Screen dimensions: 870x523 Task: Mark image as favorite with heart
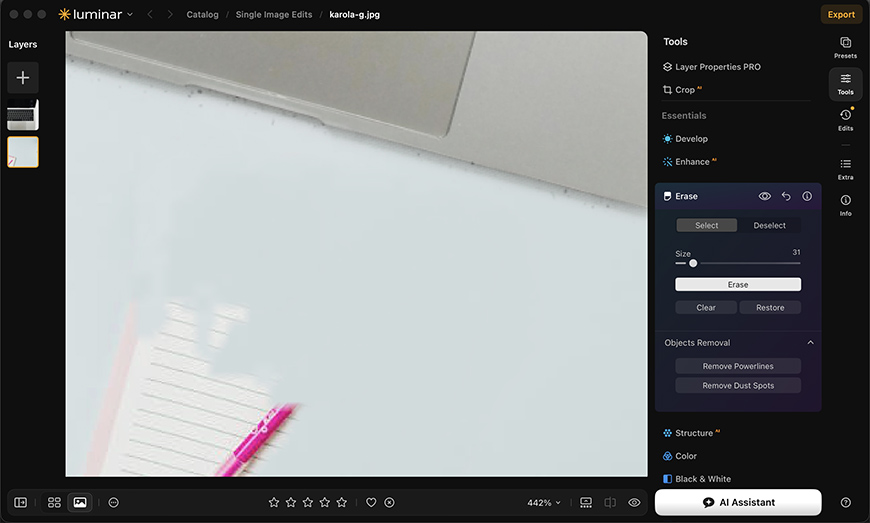[x=371, y=502]
